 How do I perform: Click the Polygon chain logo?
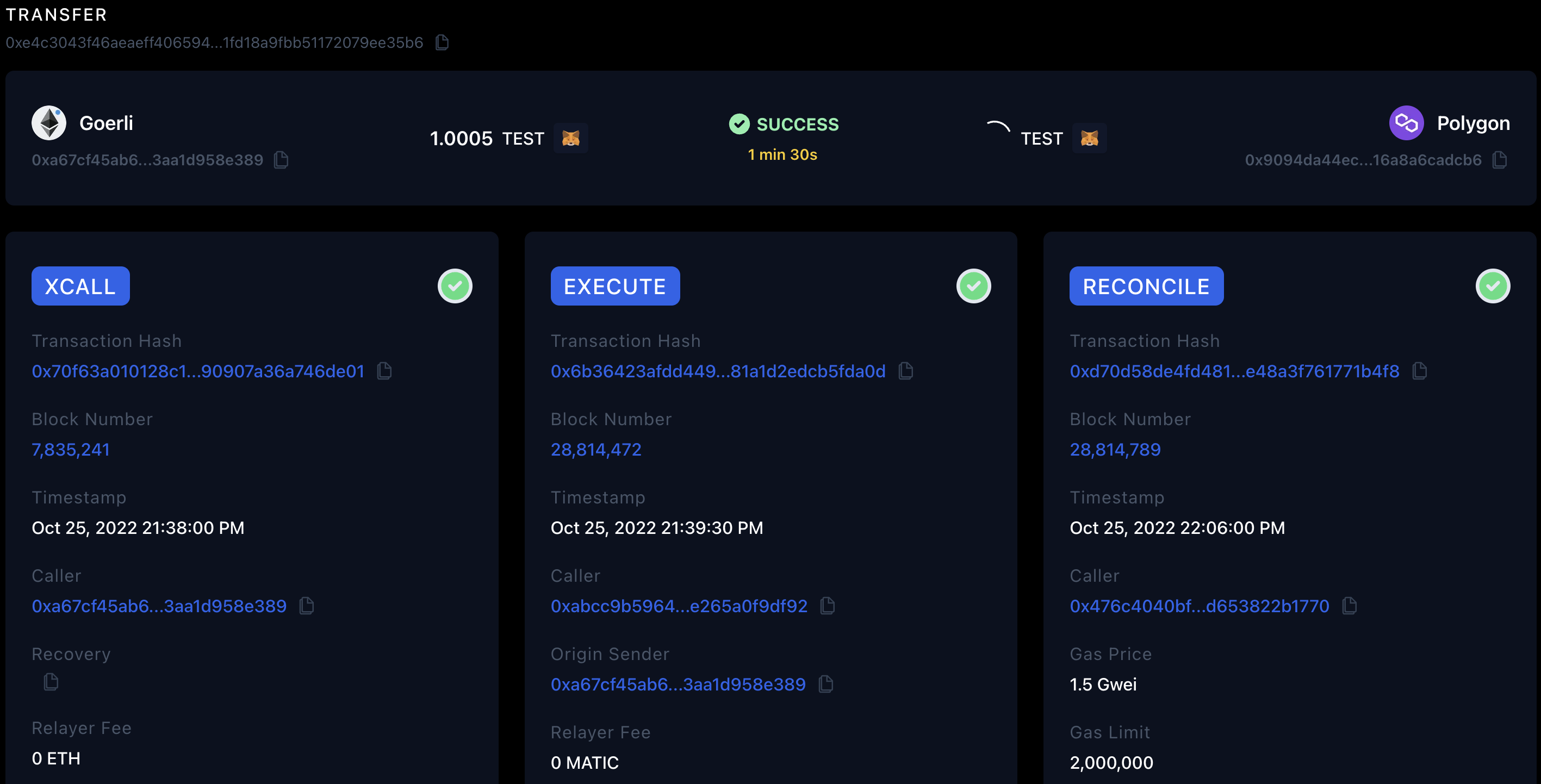coord(1406,122)
